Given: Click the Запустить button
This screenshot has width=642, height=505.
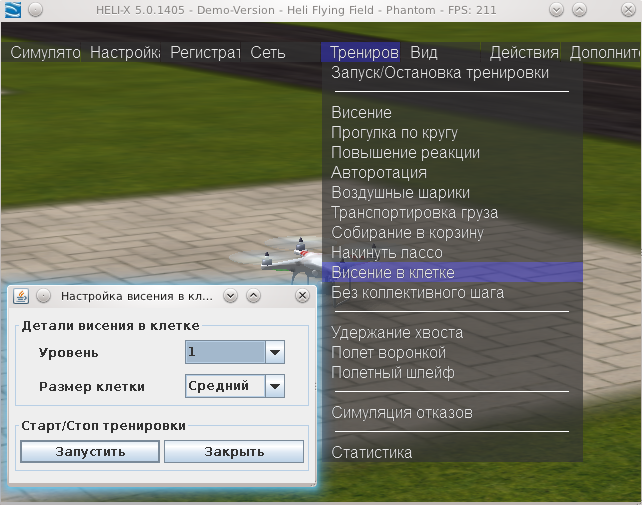Looking at the screenshot, I should (90, 451).
